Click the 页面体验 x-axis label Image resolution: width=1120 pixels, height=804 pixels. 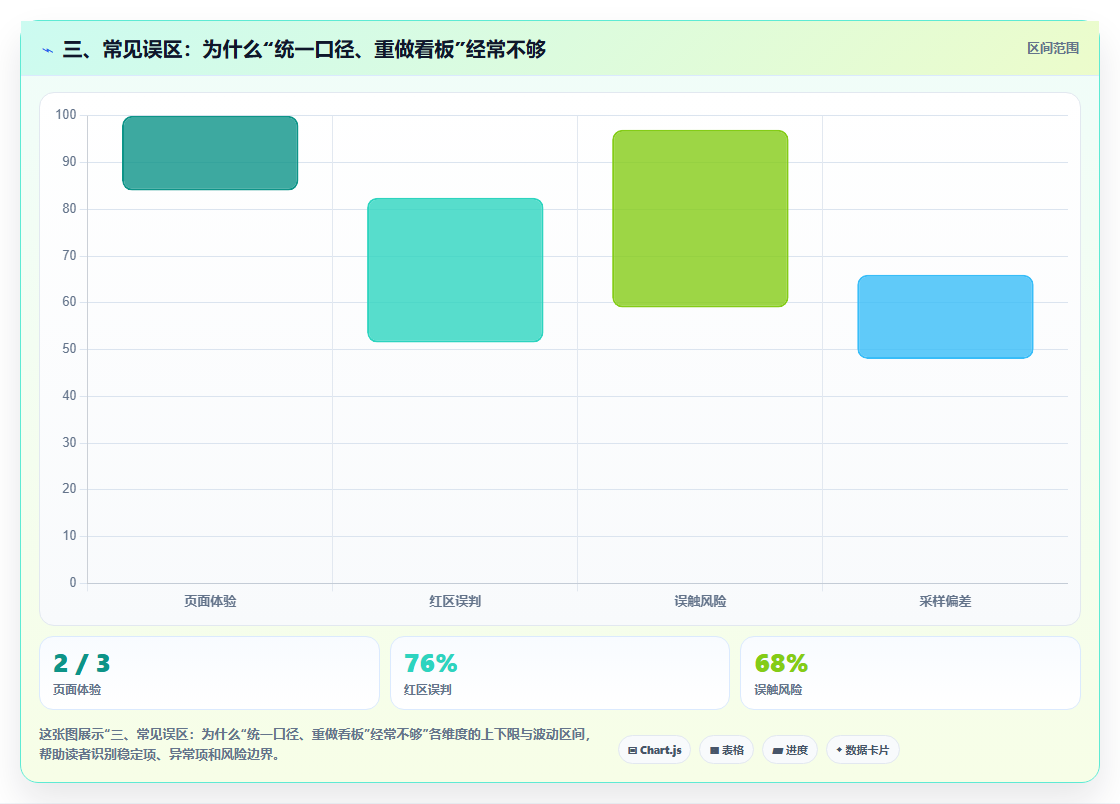point(210,601)
